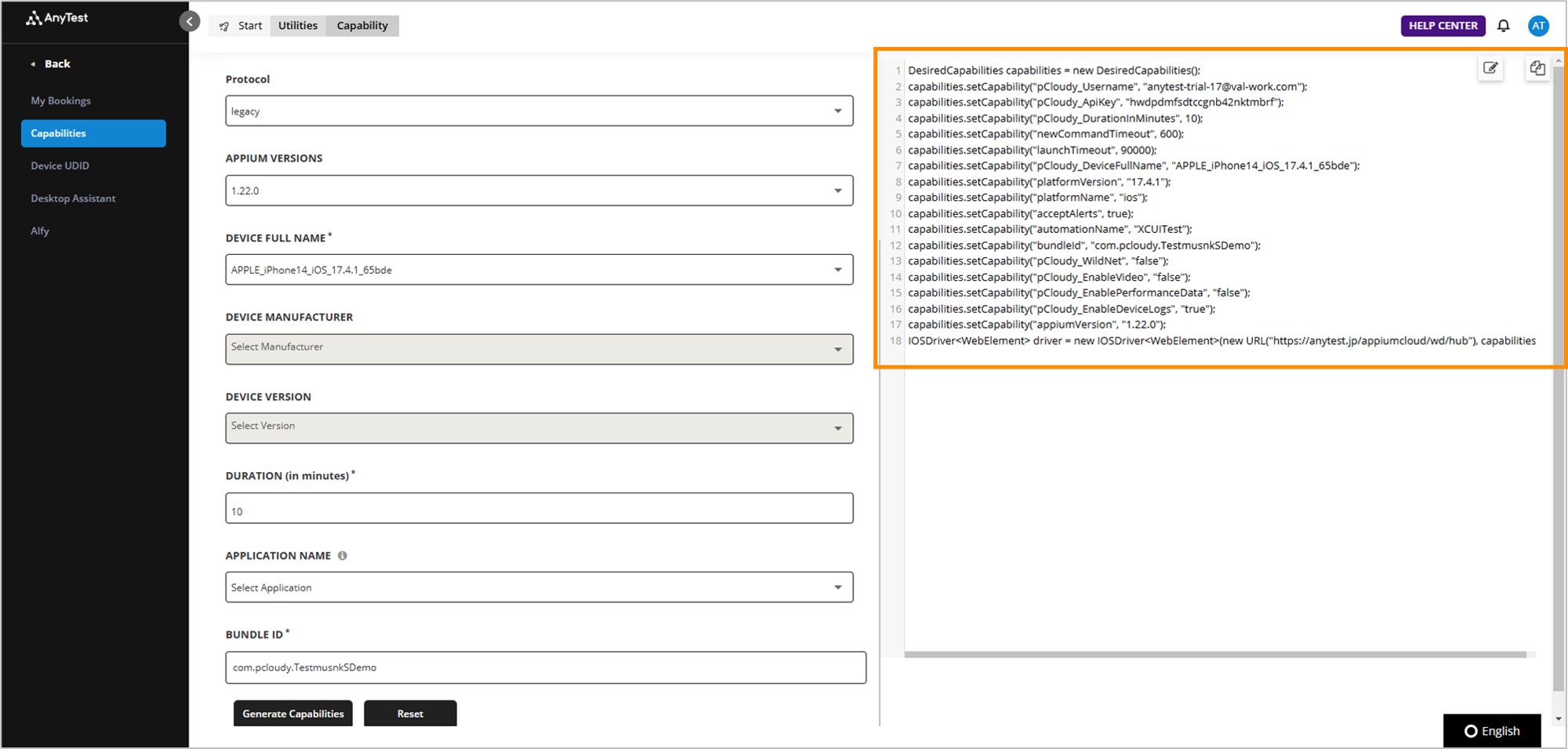Collapse the sidebar with the chevron button

pyautogui.click(x=189, y=21)
